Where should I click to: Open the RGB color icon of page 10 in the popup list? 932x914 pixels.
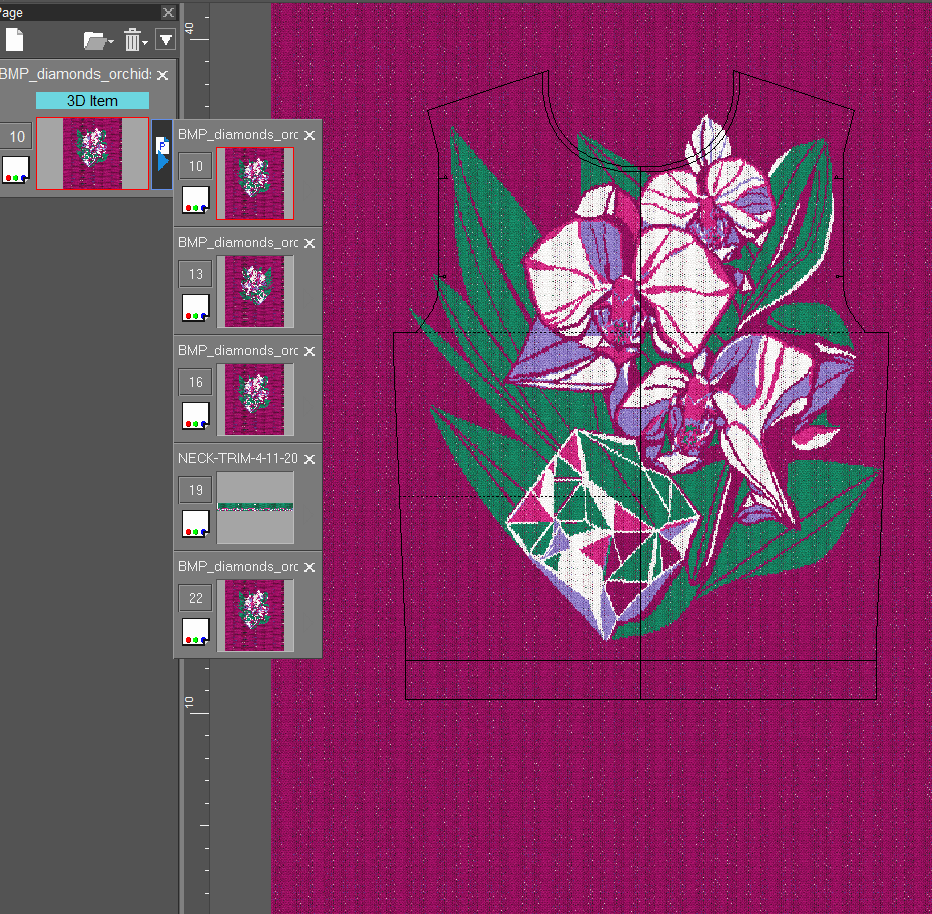pos(196,200)
